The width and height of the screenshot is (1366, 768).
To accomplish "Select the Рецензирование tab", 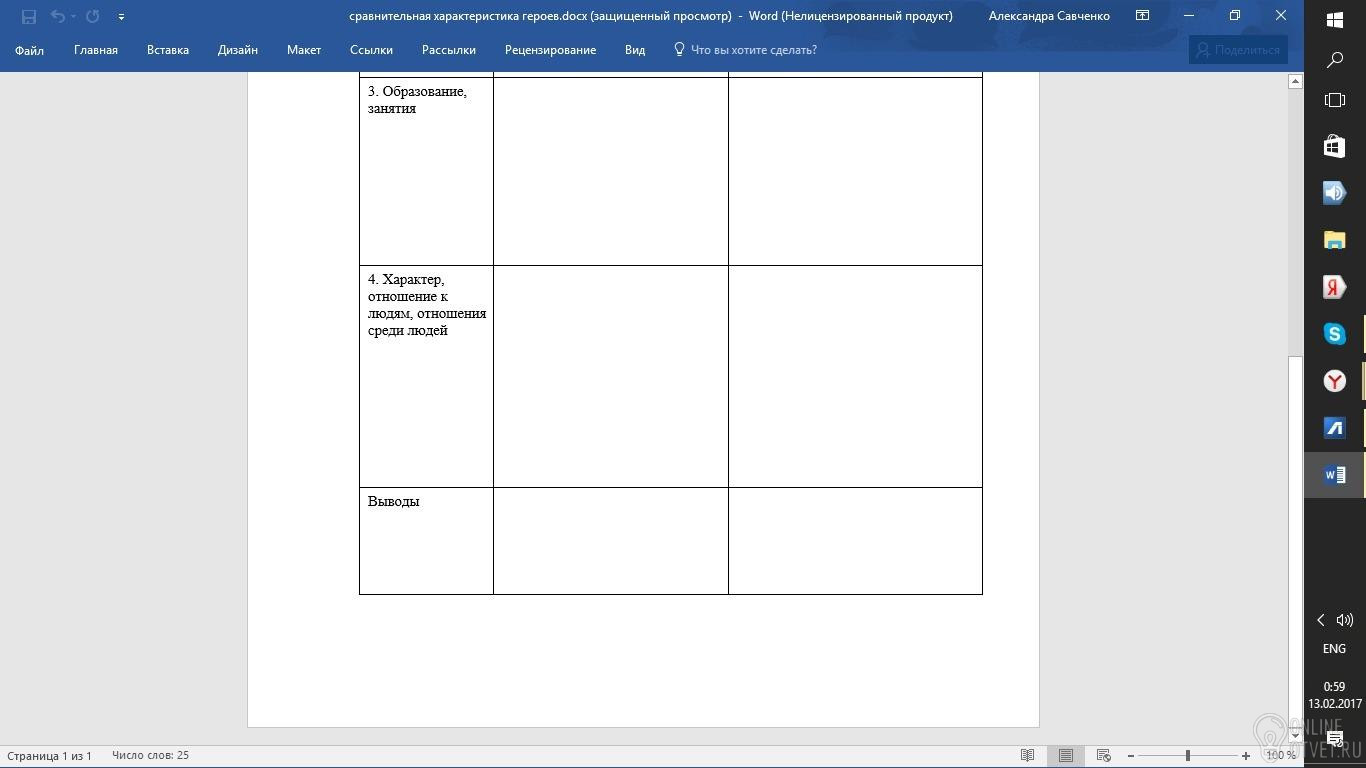I will tap(550, 50).
